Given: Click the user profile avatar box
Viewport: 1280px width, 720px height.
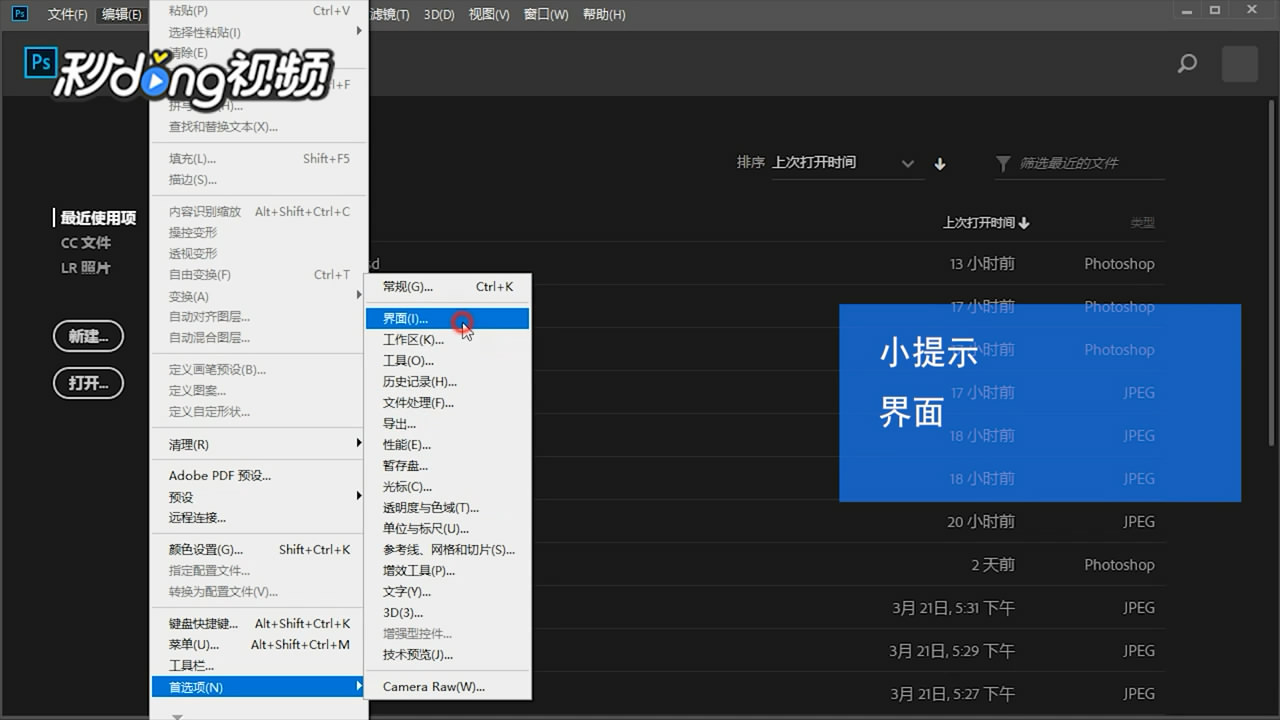Looking at the screenshot, I should tap(1240, 64).
